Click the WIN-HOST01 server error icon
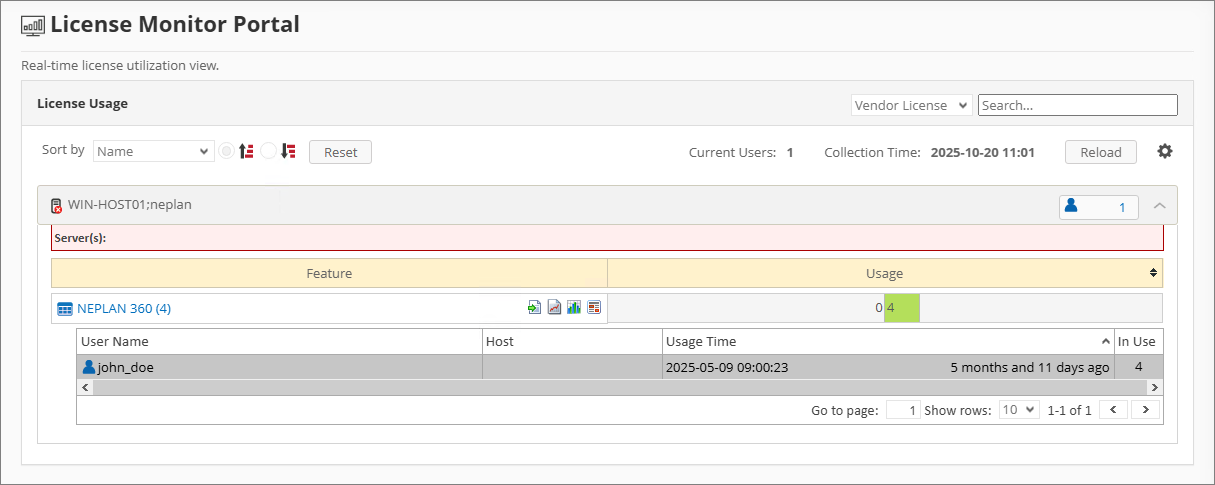 [x=57, y=205]
